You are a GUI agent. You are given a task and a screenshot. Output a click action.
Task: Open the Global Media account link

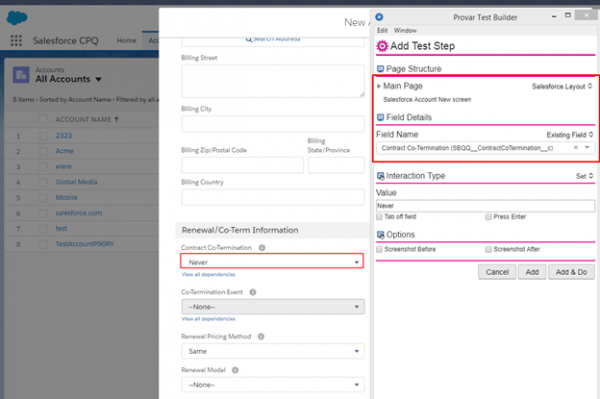76,182
